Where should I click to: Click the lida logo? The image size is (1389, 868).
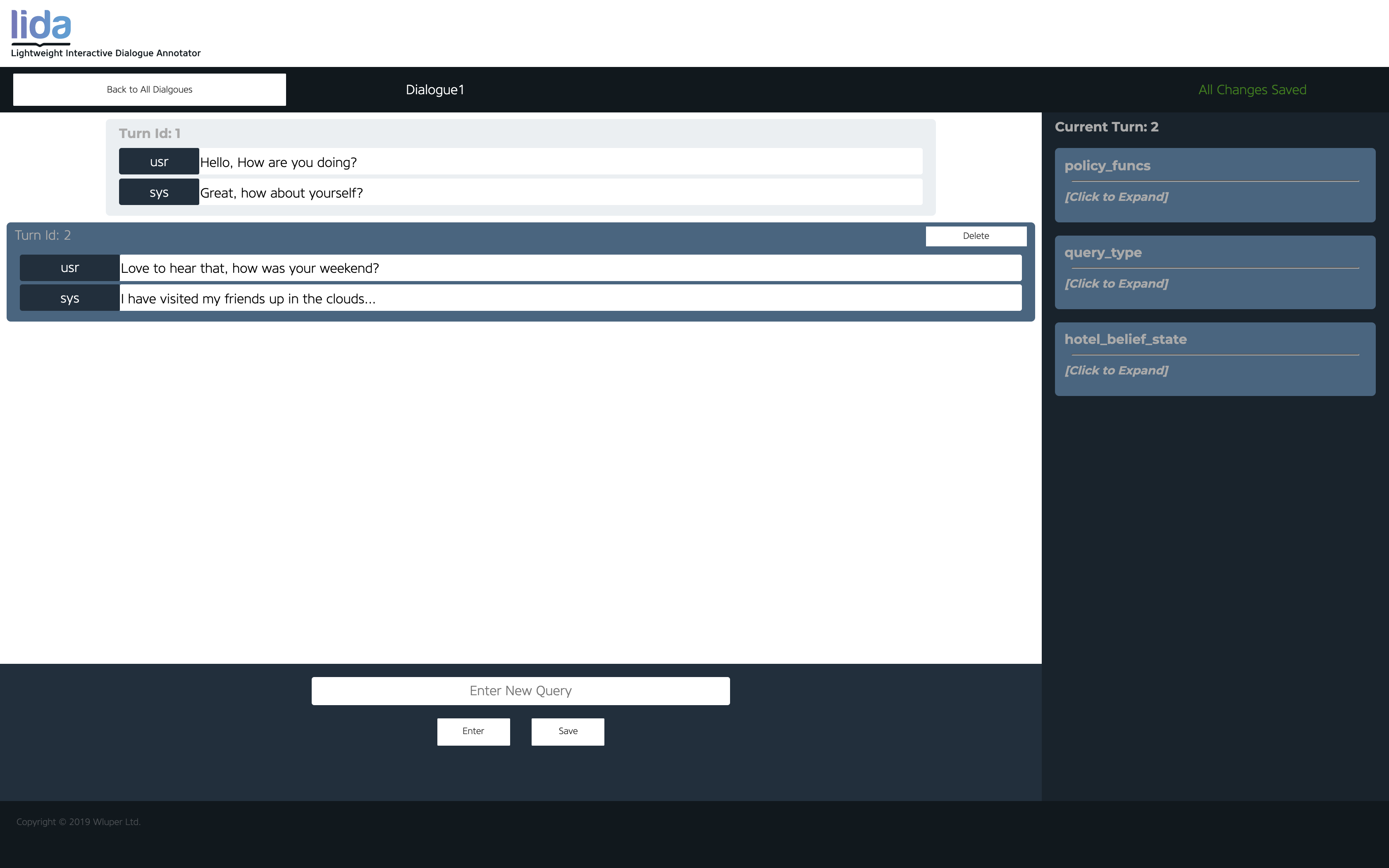[41, 27]
